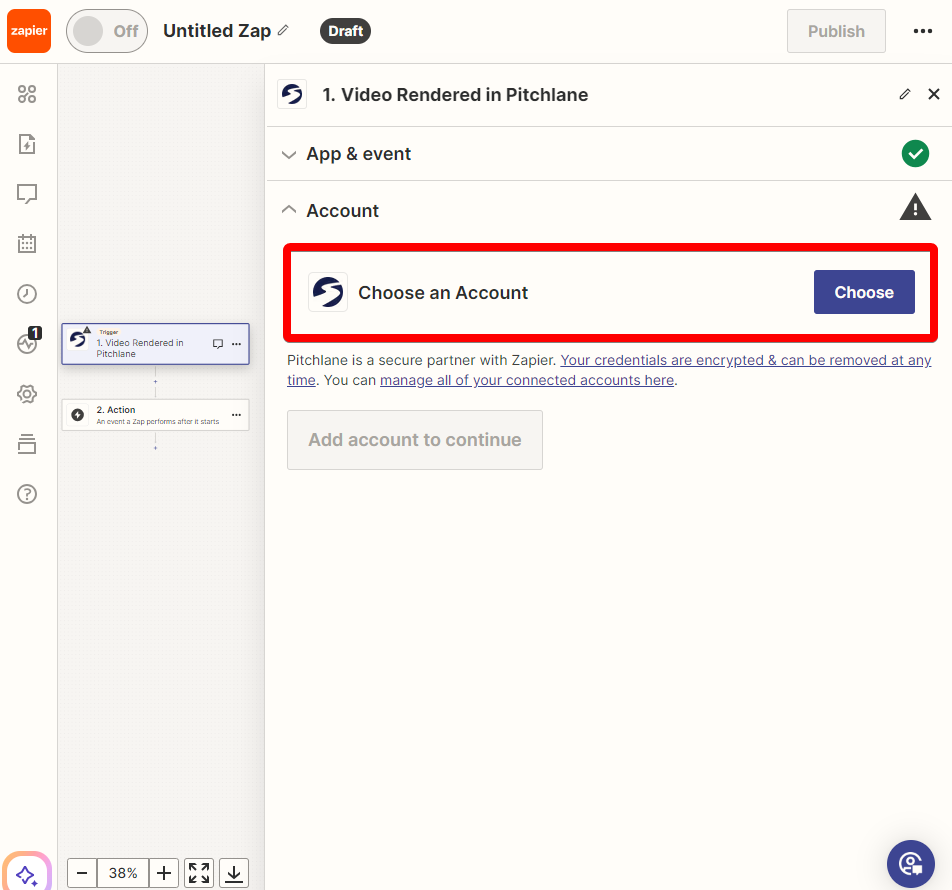Screen dimensions: 952x890
Task: Click Add account to continue button
Action: [x=415, y=440]
